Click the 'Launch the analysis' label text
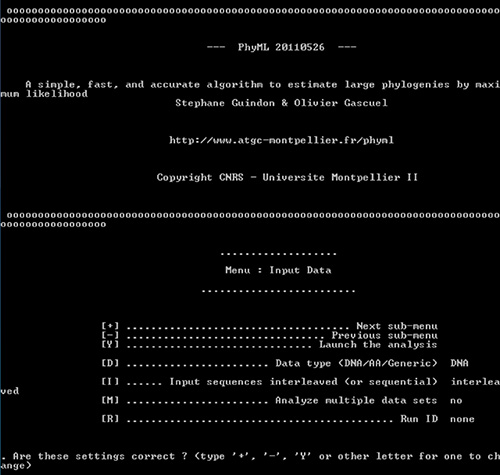Viewport: 500px width, 475px height. pos(378,345)
